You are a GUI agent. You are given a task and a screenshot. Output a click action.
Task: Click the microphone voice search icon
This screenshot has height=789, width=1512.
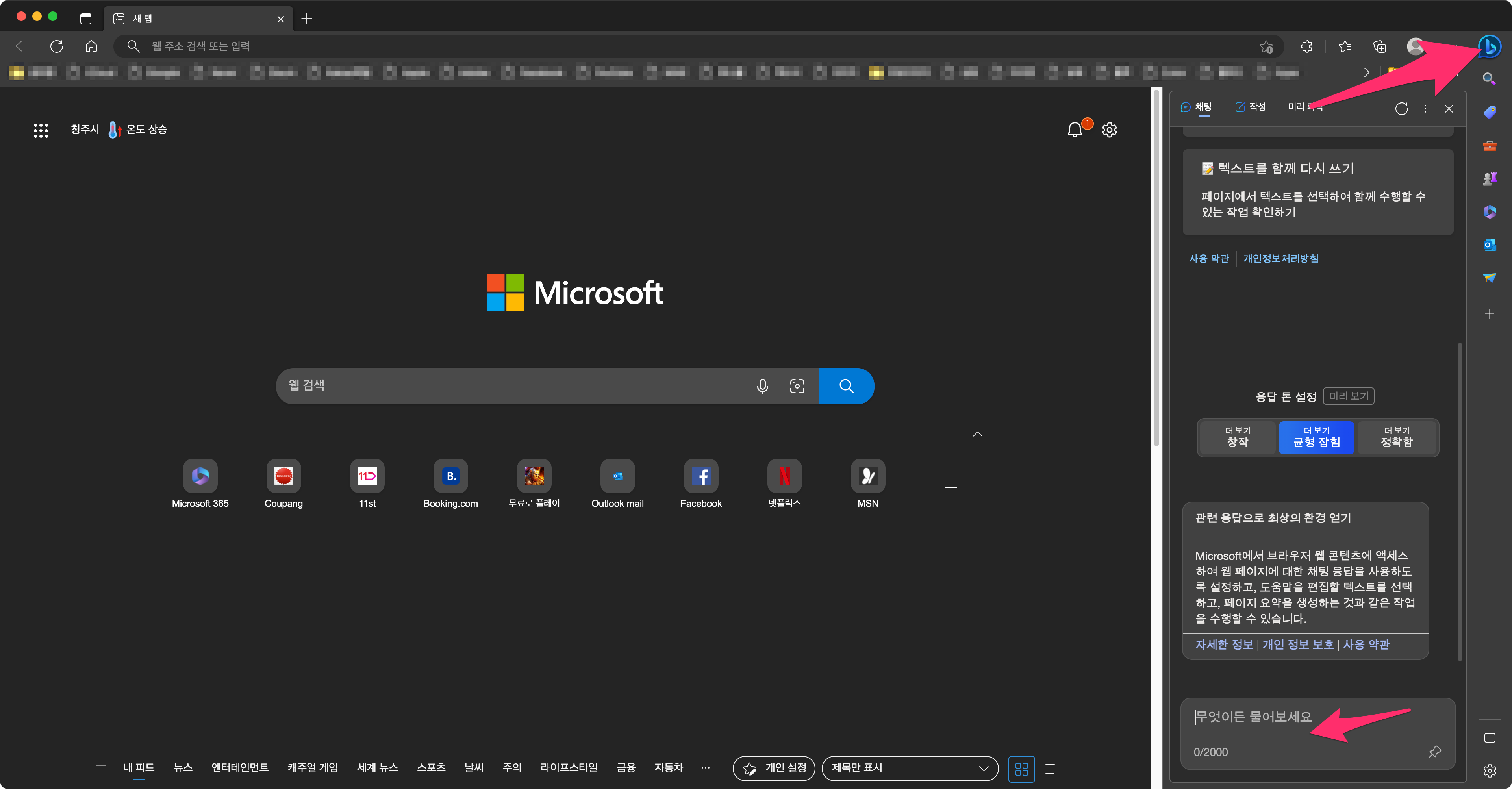[762, 386]
